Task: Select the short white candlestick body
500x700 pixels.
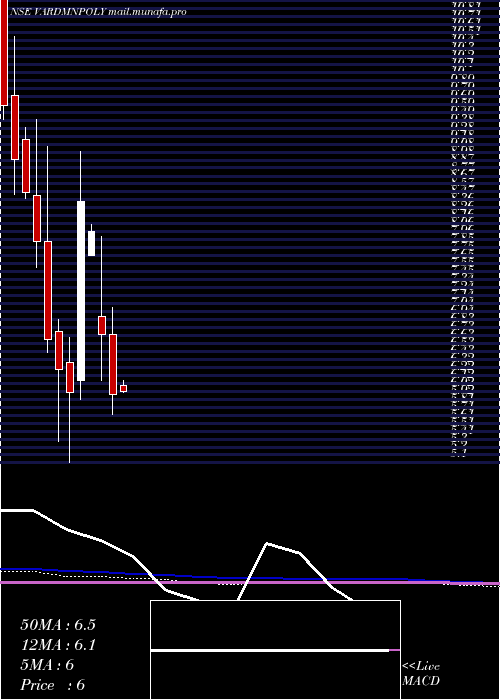Action: click(92, 243)
